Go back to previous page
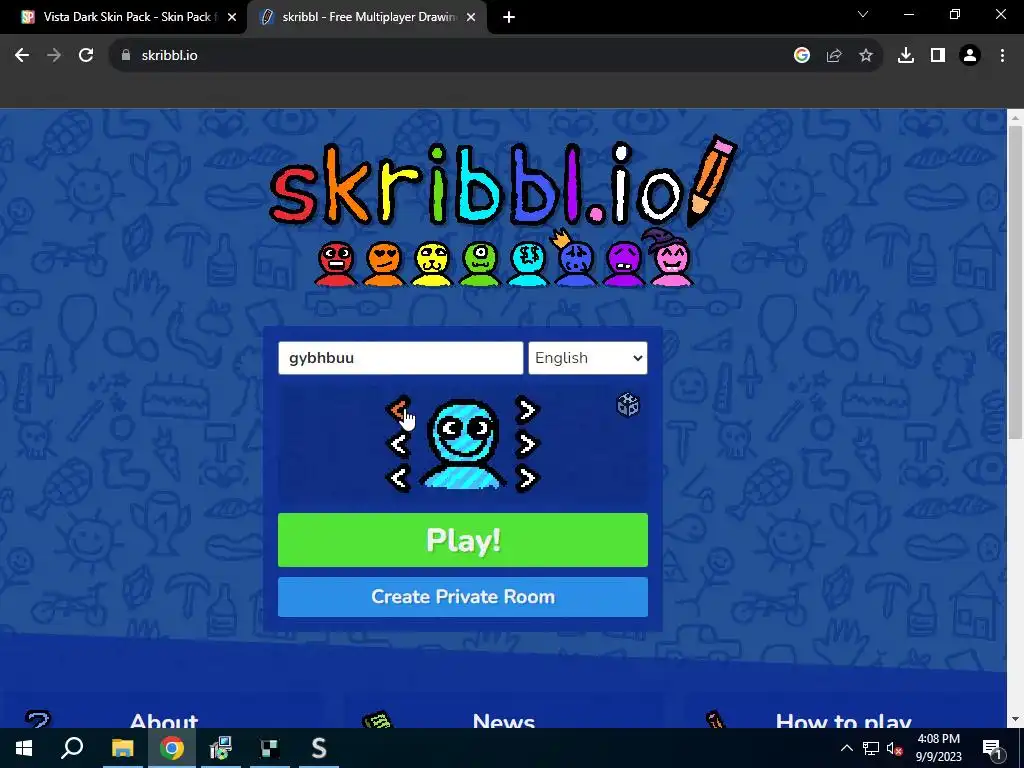Viewport: 1024px width, 768px height. pyautogui.click(x=22, y=56)
